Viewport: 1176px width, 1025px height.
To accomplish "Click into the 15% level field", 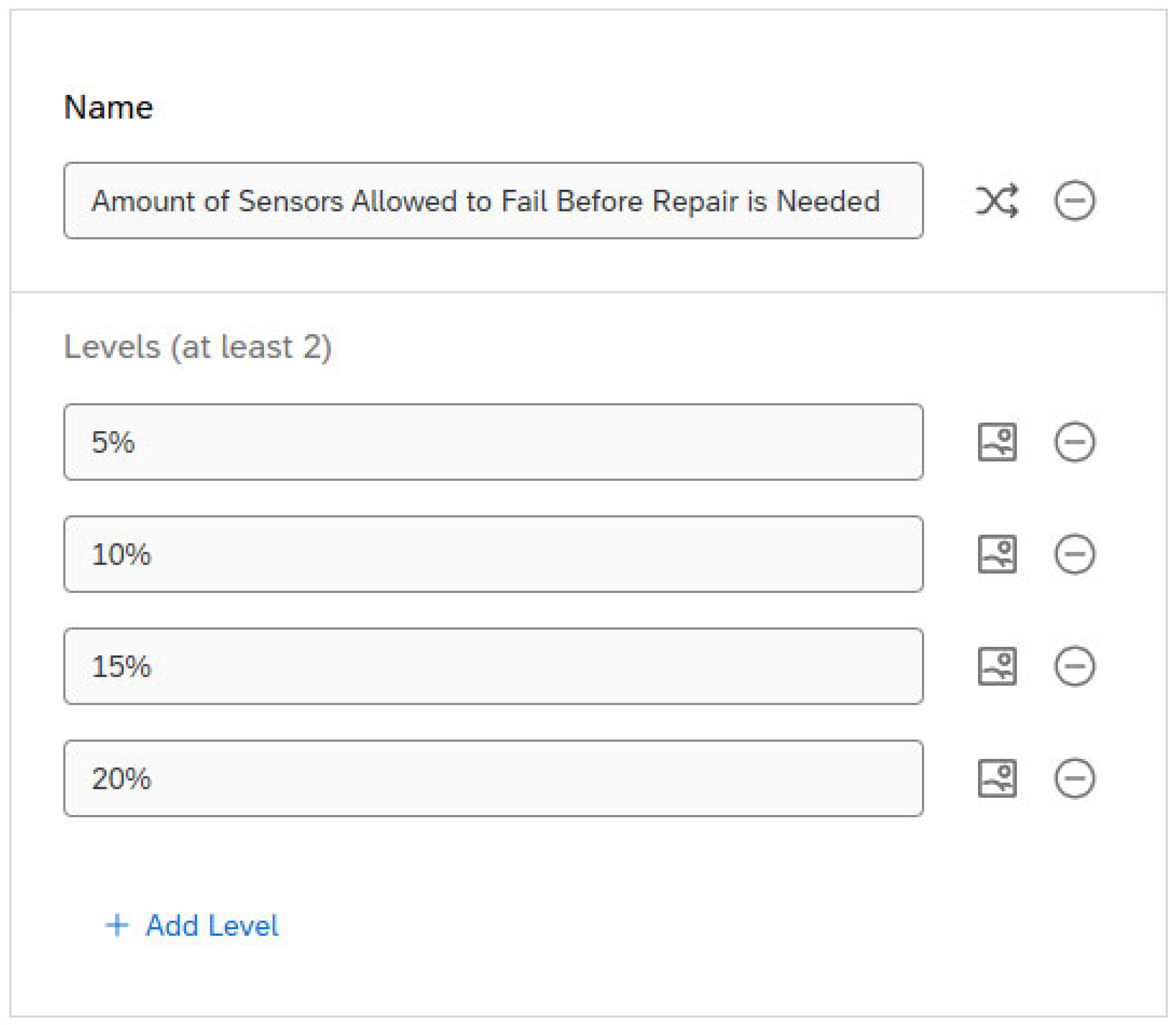I will 493,666.
